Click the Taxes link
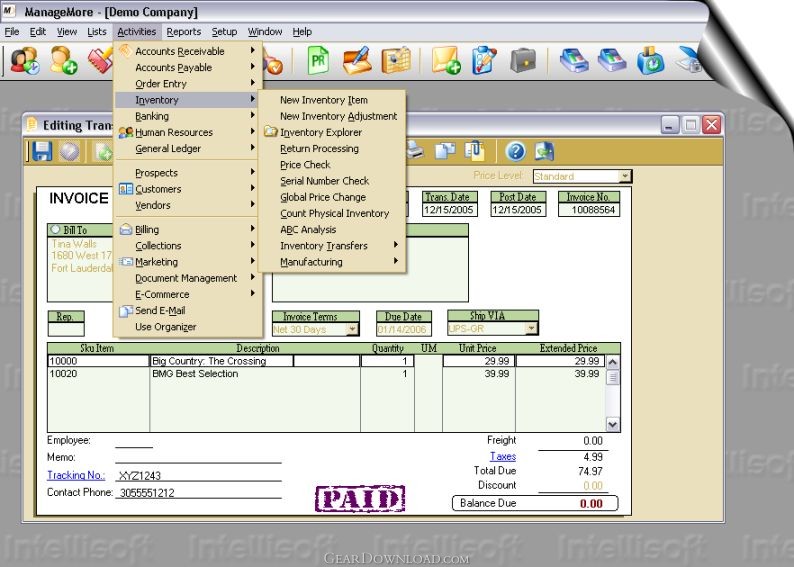Viewport: 794px width, 567px height. click(503, 456)
